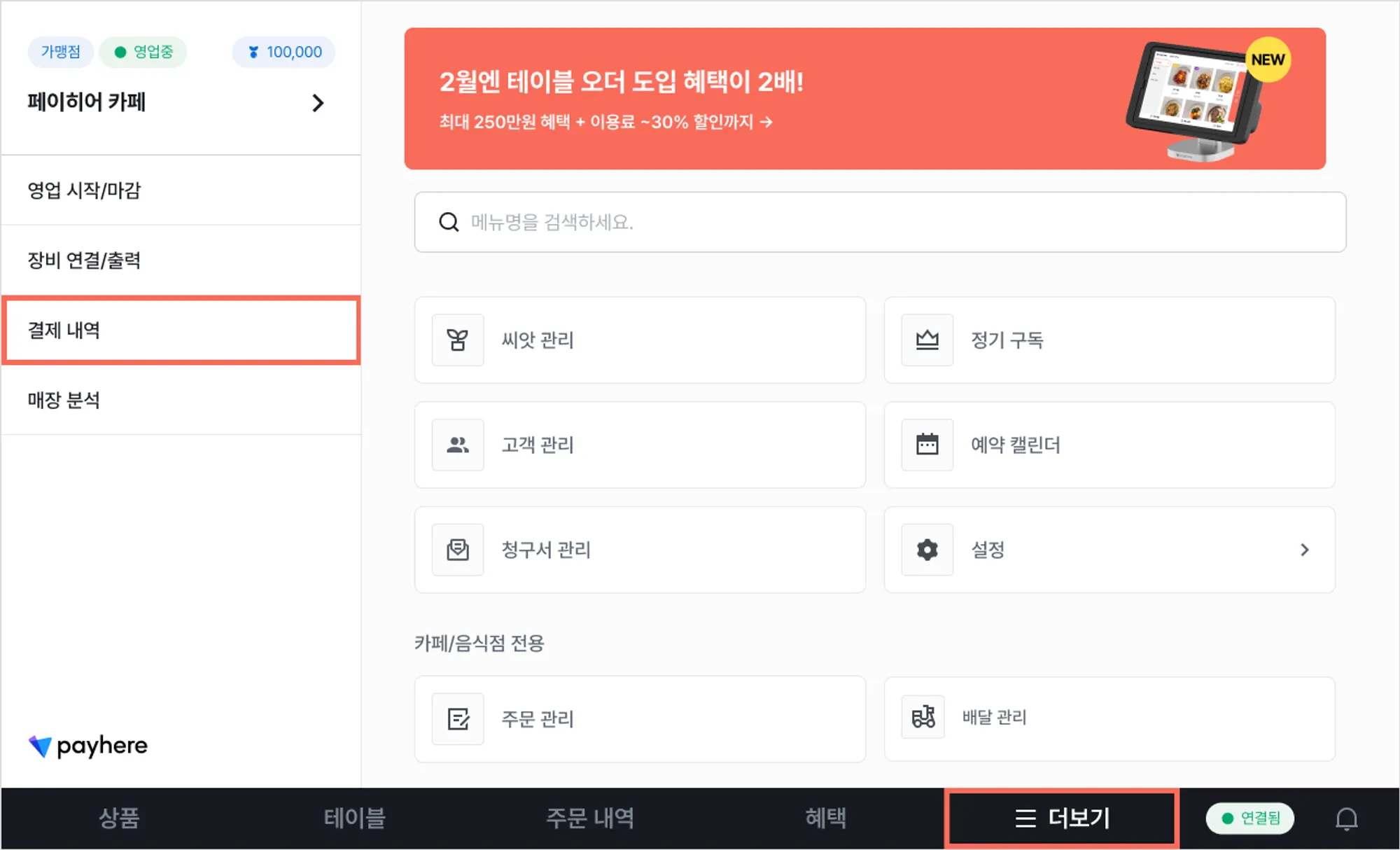Click the seed management sprout icon

point(458,340)
